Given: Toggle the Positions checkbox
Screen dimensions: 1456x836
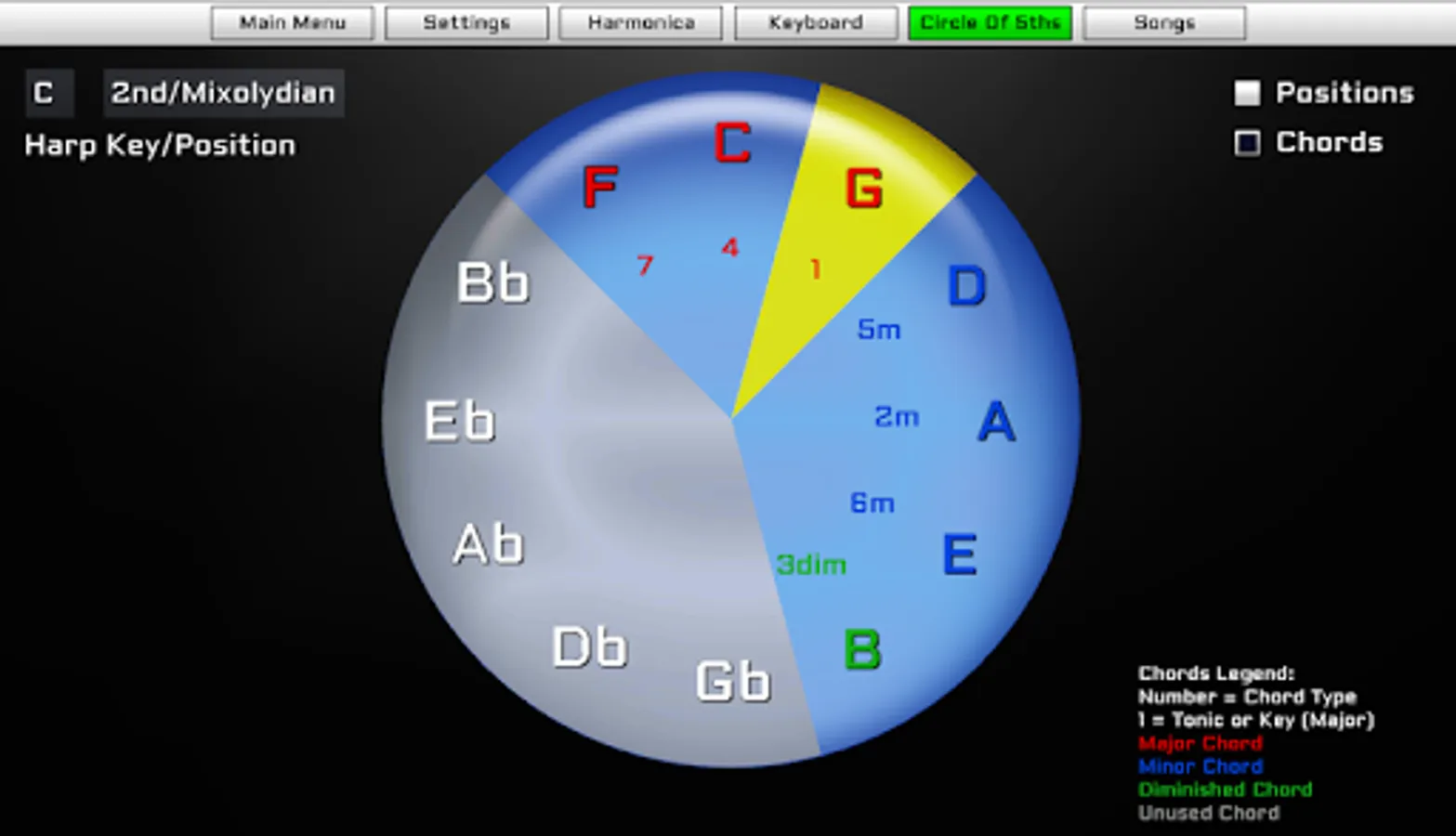Looking at the screenshot, I should pyautogui.click(x=1247, y=93).
